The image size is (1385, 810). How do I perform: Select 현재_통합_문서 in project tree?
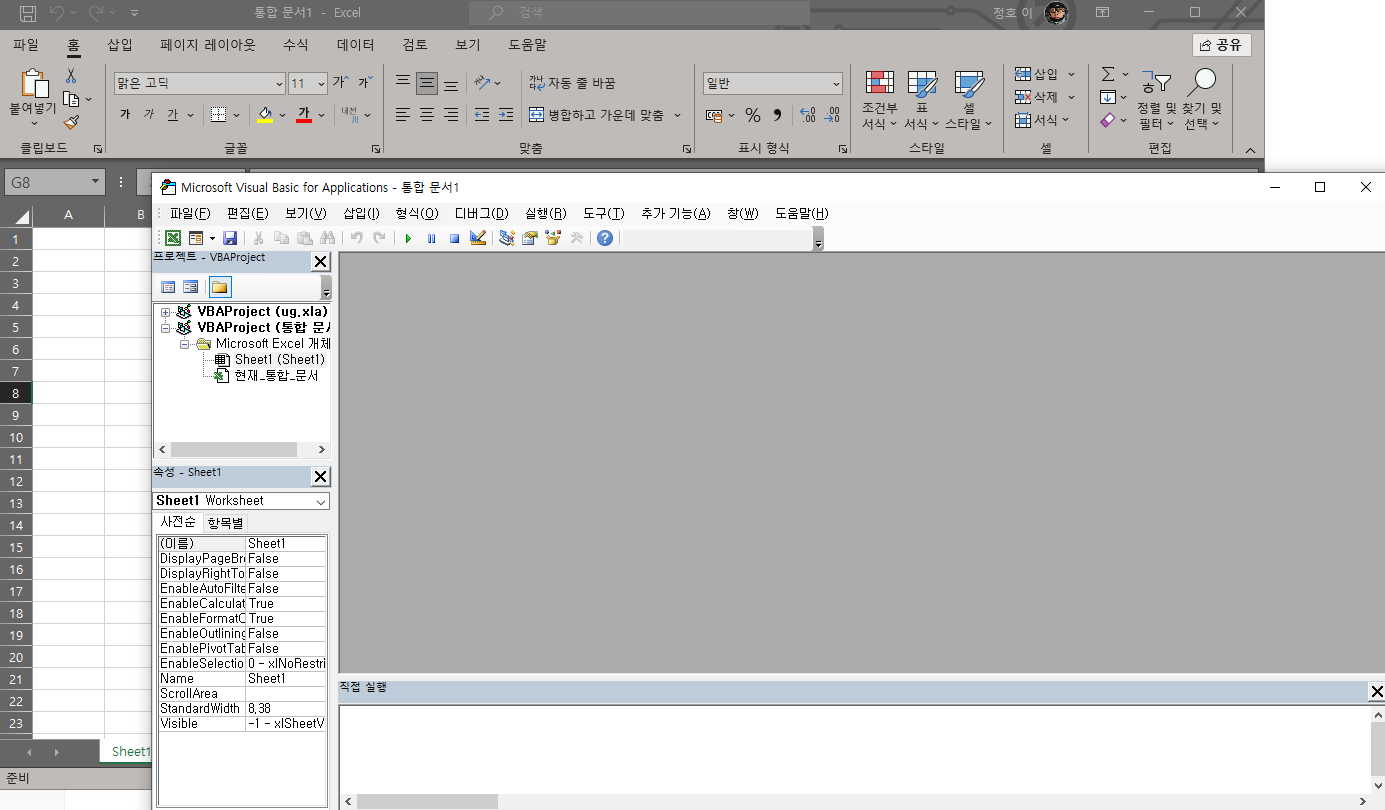(276, 376)
